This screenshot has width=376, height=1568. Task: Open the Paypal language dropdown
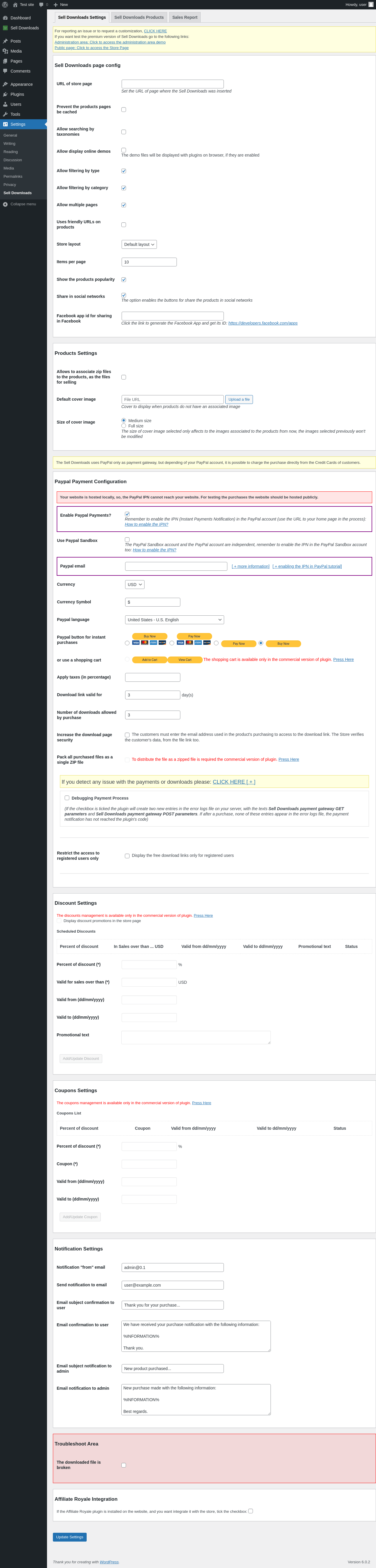174,620
